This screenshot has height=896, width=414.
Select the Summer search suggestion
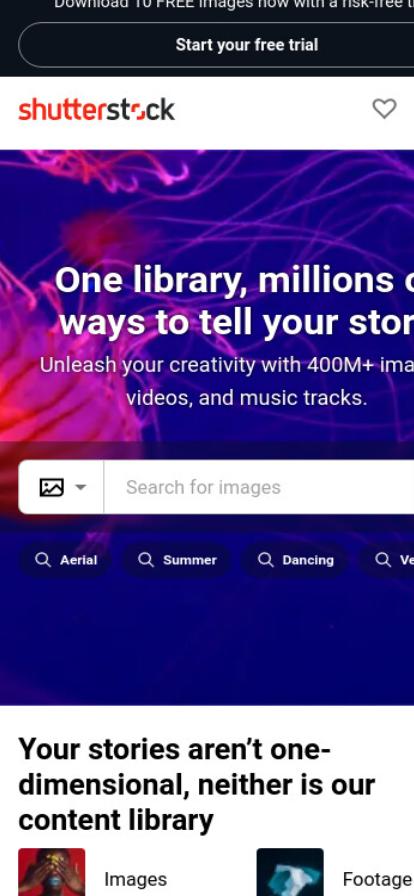(177, 560)
